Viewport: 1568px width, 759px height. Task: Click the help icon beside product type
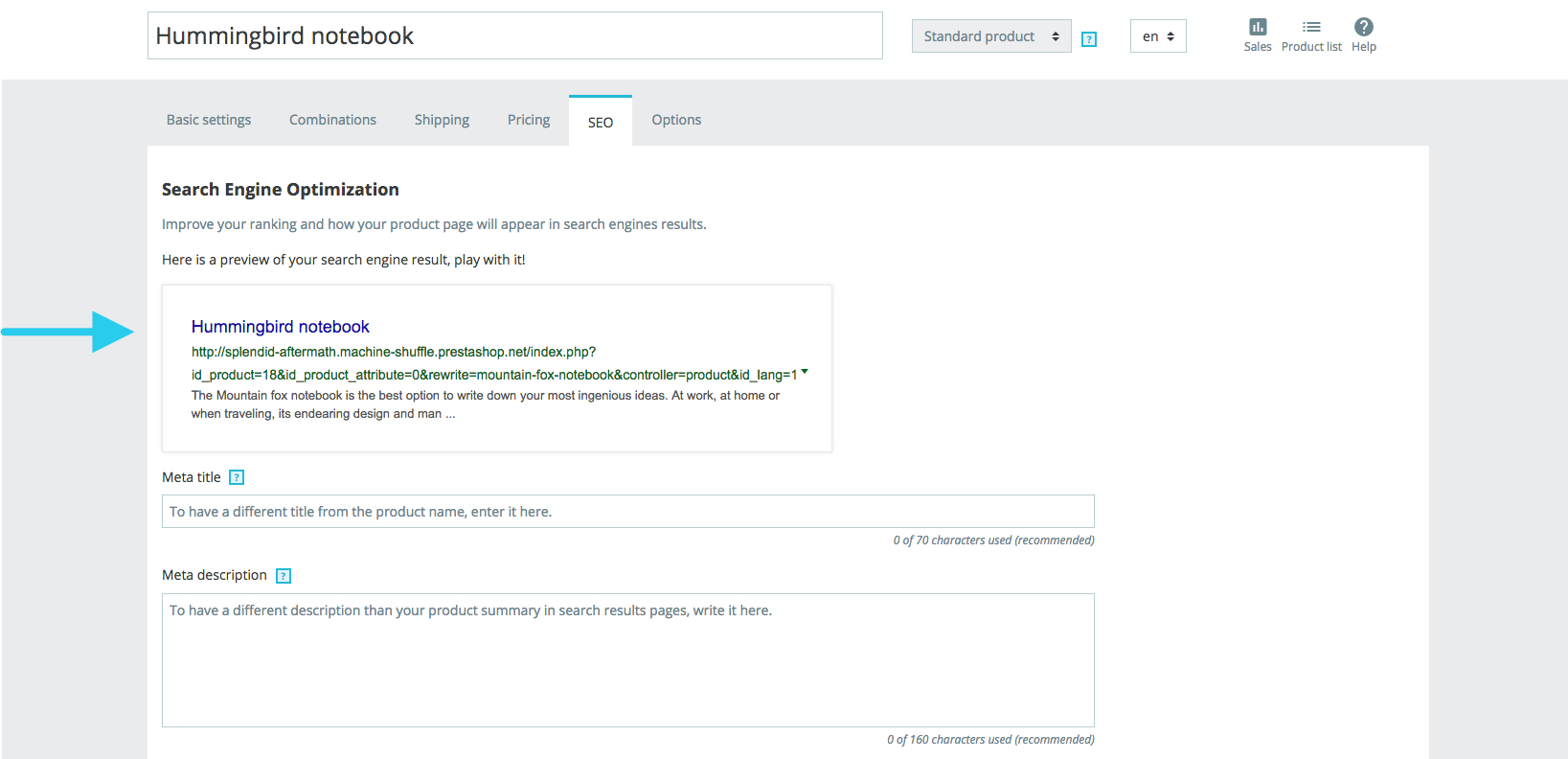click(1089, 39)
